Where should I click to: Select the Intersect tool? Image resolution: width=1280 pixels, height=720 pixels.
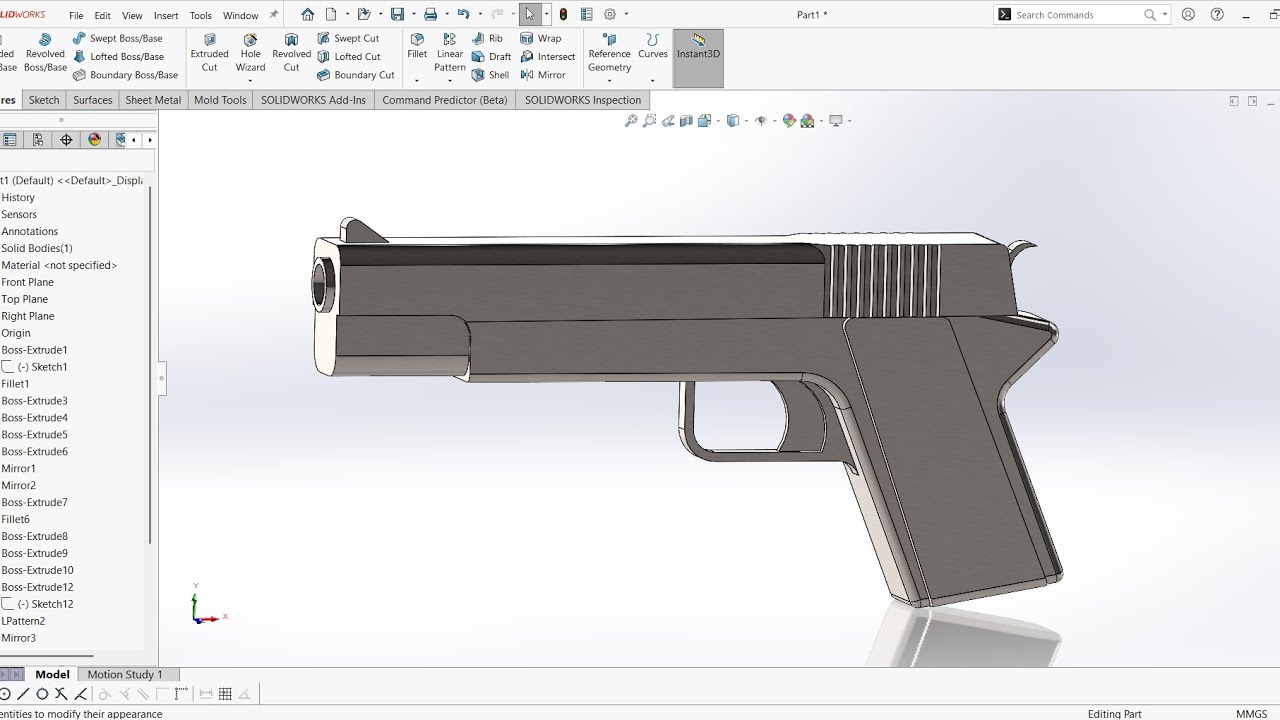coord(548,56)
